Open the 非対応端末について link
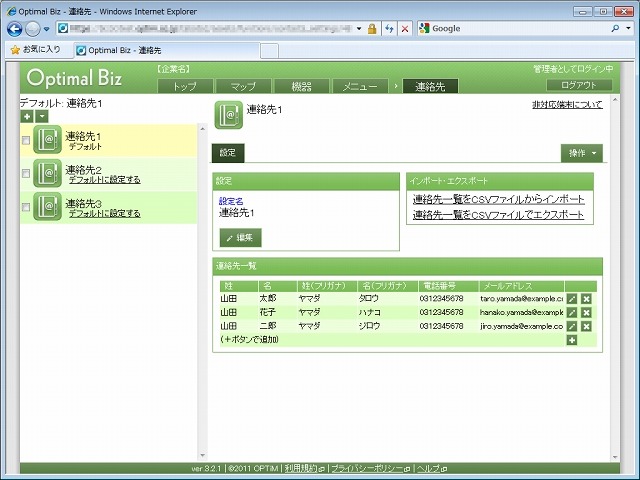This screenshot has width=640, height=480. (567, 105)
